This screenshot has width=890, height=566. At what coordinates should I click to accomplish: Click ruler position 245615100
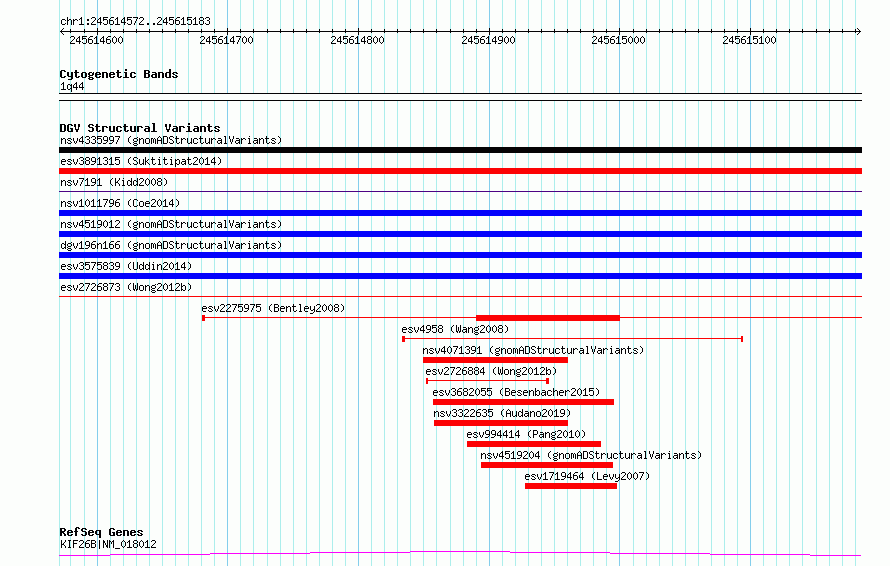pyautogui.click(x=749, y=40)
